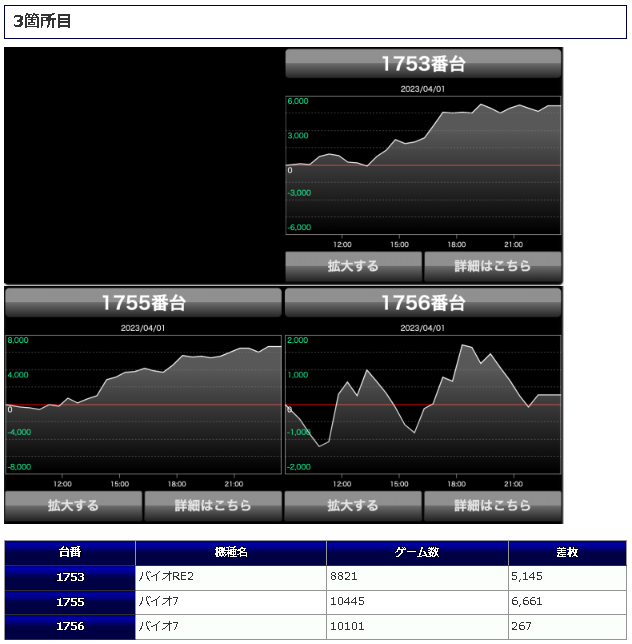632x644 pixels.
Task: Click the ゲーム数 column header
Action: pos(417,553)
